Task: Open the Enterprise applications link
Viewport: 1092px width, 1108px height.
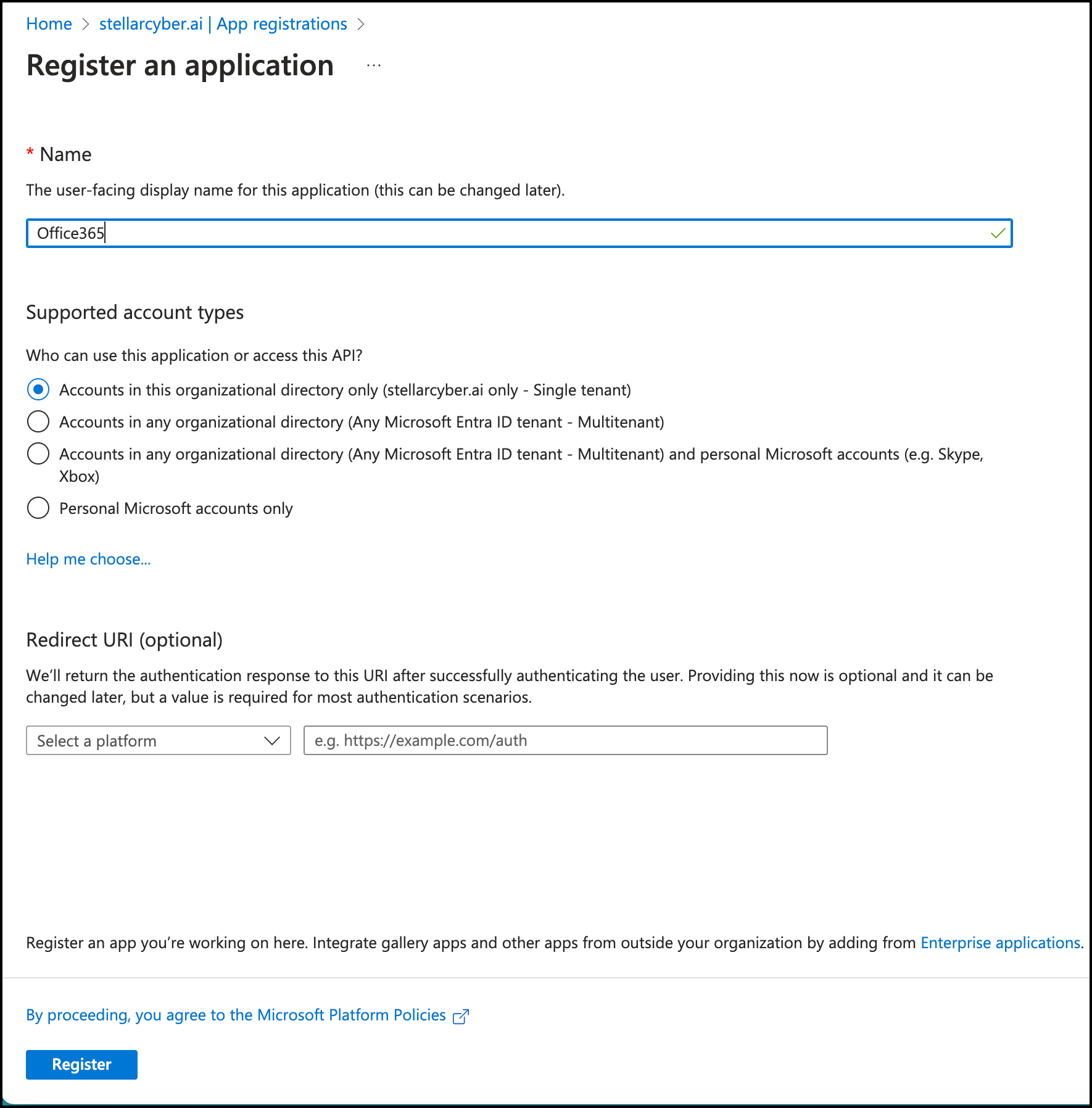Action: (1000, 943)
